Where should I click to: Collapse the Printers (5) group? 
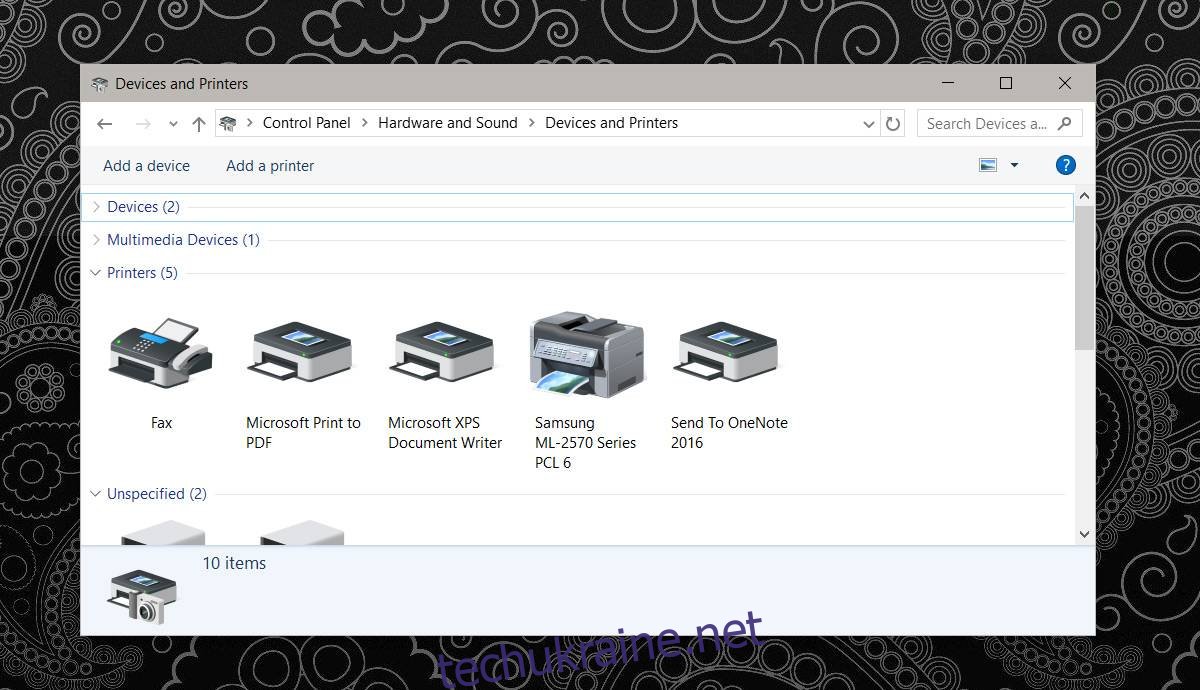[96, 273]
